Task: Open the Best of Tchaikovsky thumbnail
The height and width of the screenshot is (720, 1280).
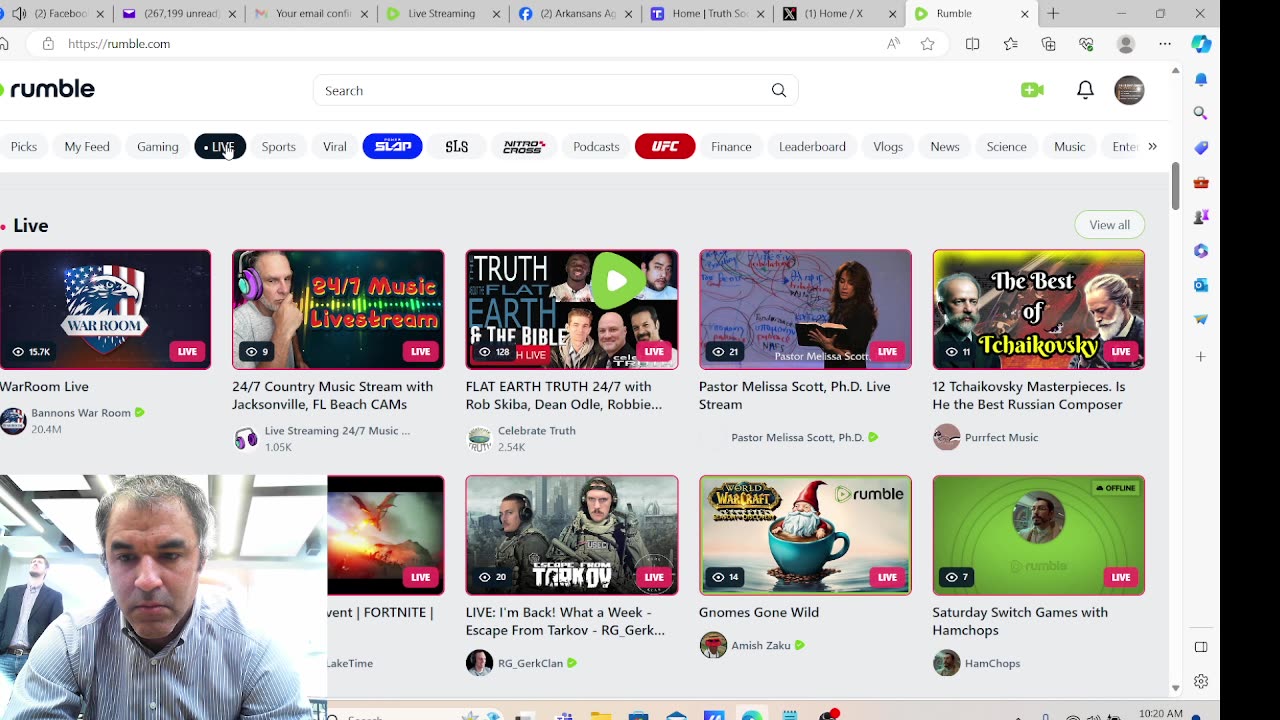Action: tap(1039, 309)
